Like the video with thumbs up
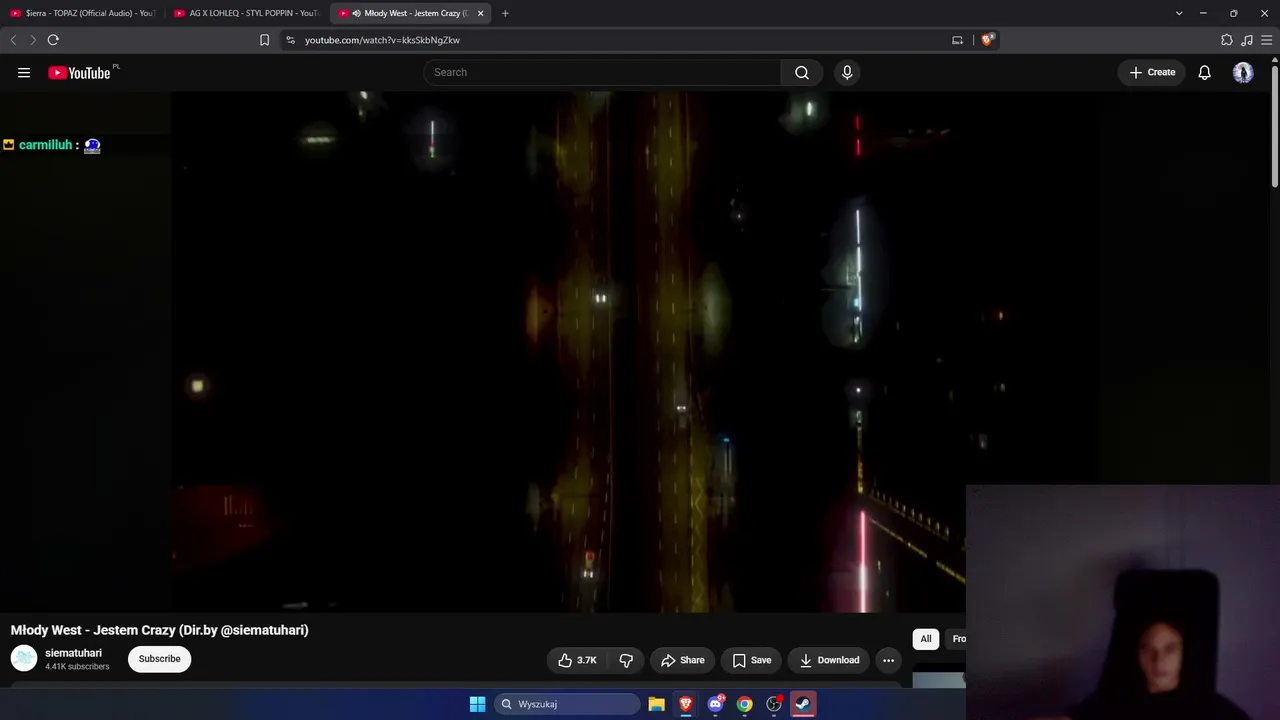The height and width of the screenshot is (720, 1280). [578, 660]
